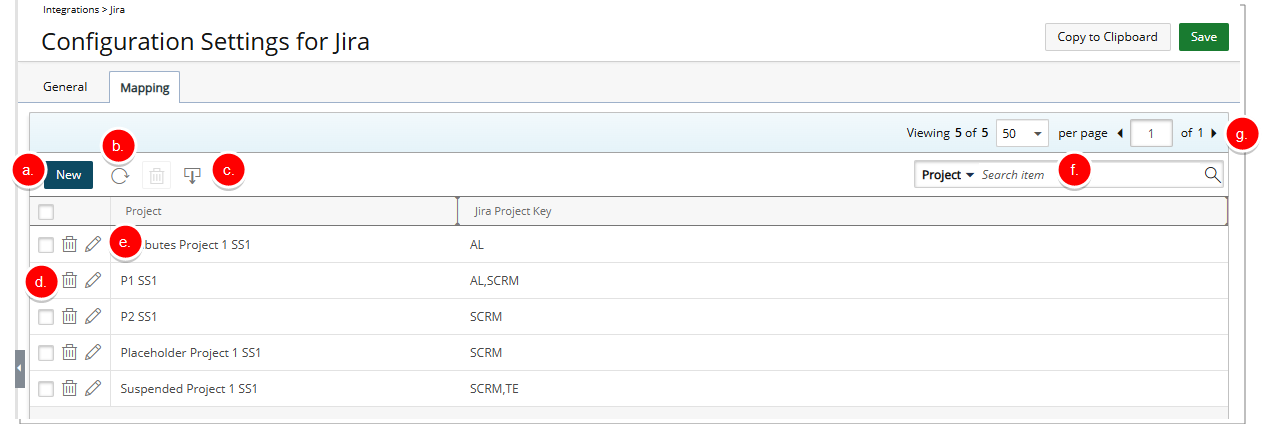The height and width of the screenshot is (424, 1272).
Task: Click the refresh icon in the toolbar
Action: pyautogui.click(x=120, y=175)
